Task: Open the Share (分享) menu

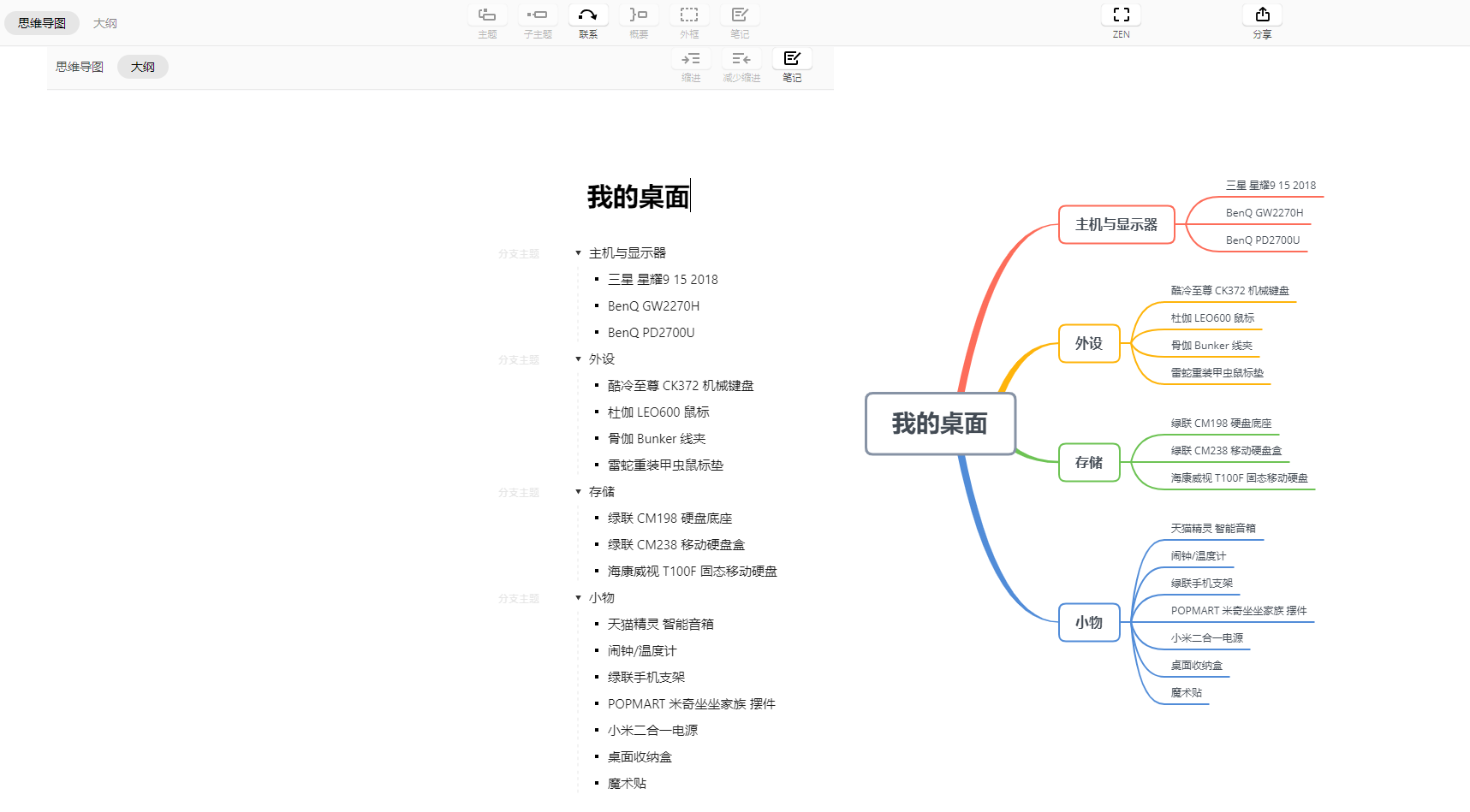Action: (x=1263, y=15)
